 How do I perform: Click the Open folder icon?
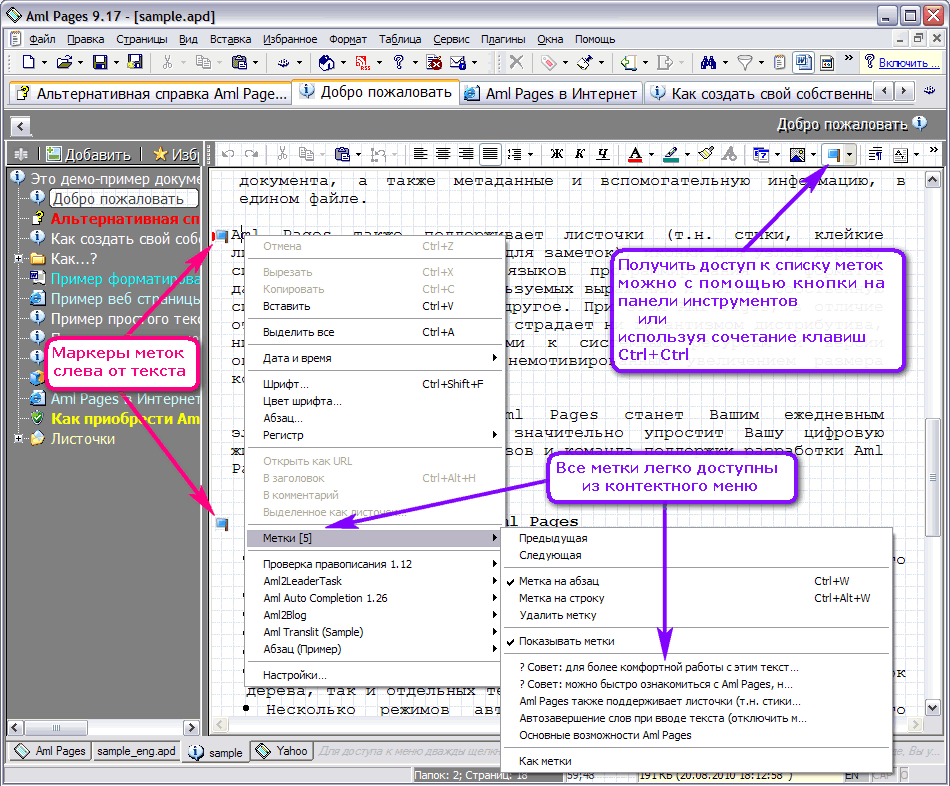pos(64,62)
